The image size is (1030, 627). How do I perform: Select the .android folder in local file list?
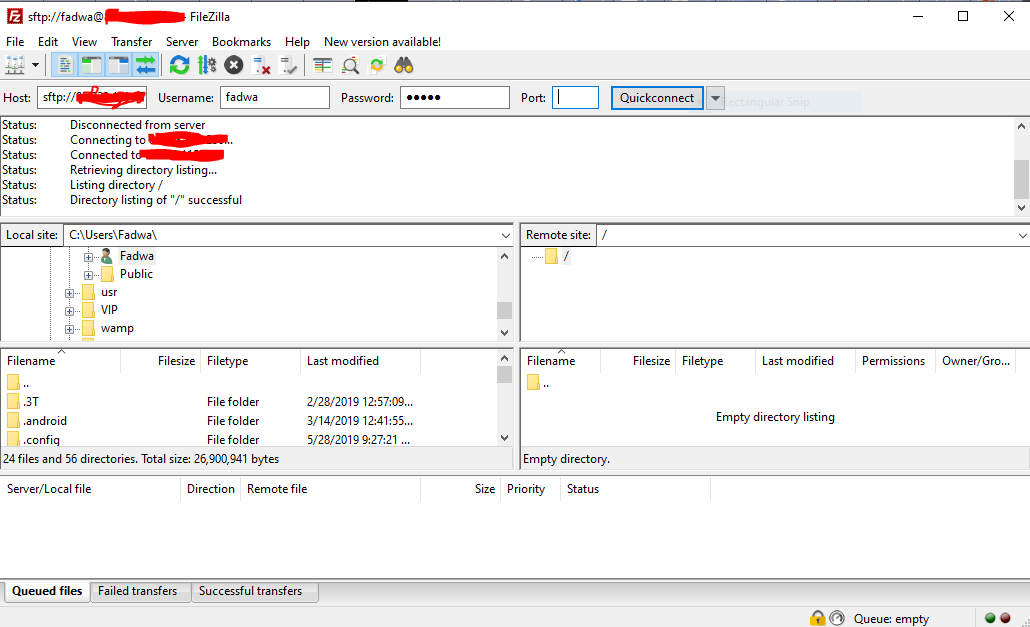(45, 421)
